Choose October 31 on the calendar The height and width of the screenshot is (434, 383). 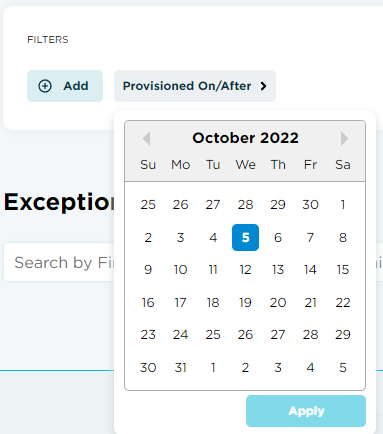click(180, 368)
